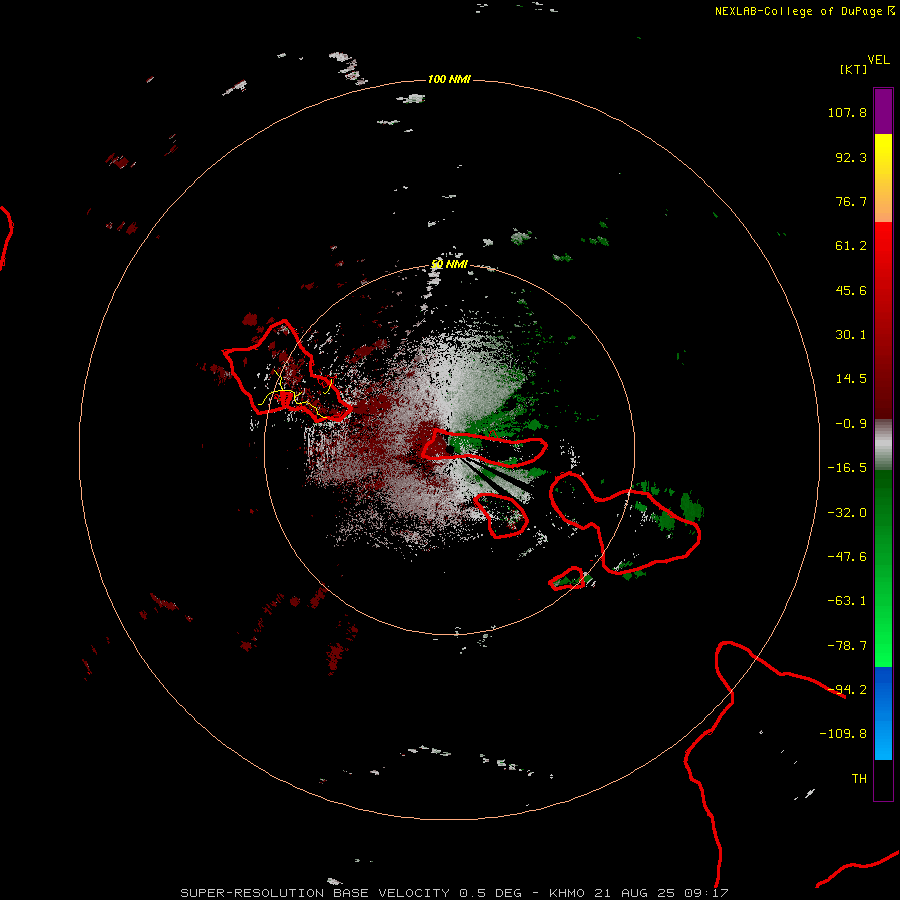Select the 45.6 legend value
The width and height of the screenshot is (900, 900).
[851, 290]
